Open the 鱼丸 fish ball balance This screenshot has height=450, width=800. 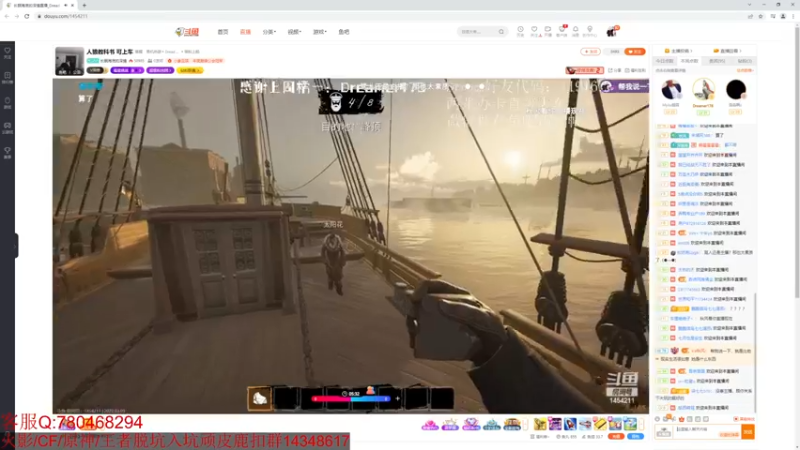coord(566,437)
